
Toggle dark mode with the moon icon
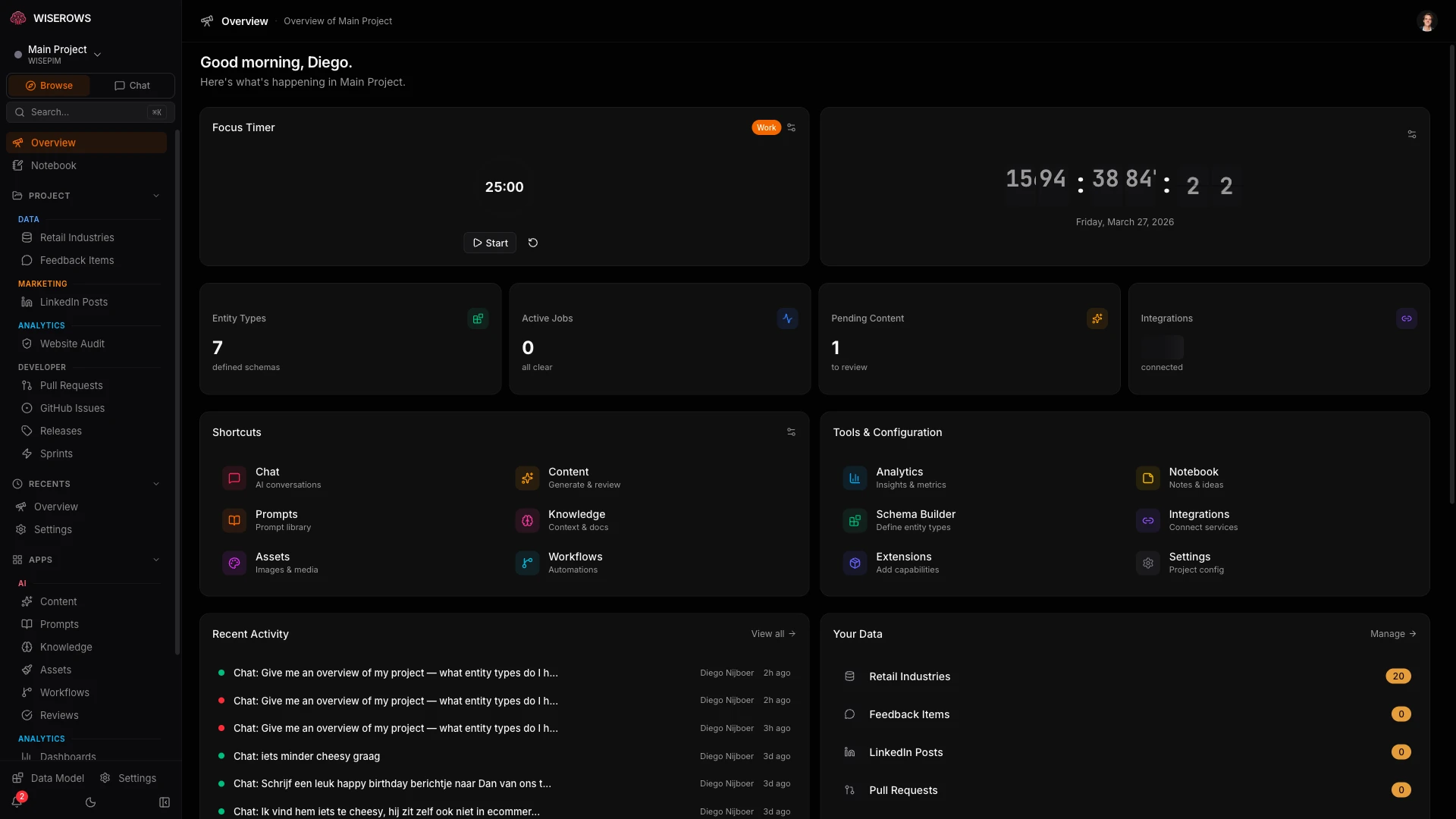pyautogui.click(x=91, y=802)
